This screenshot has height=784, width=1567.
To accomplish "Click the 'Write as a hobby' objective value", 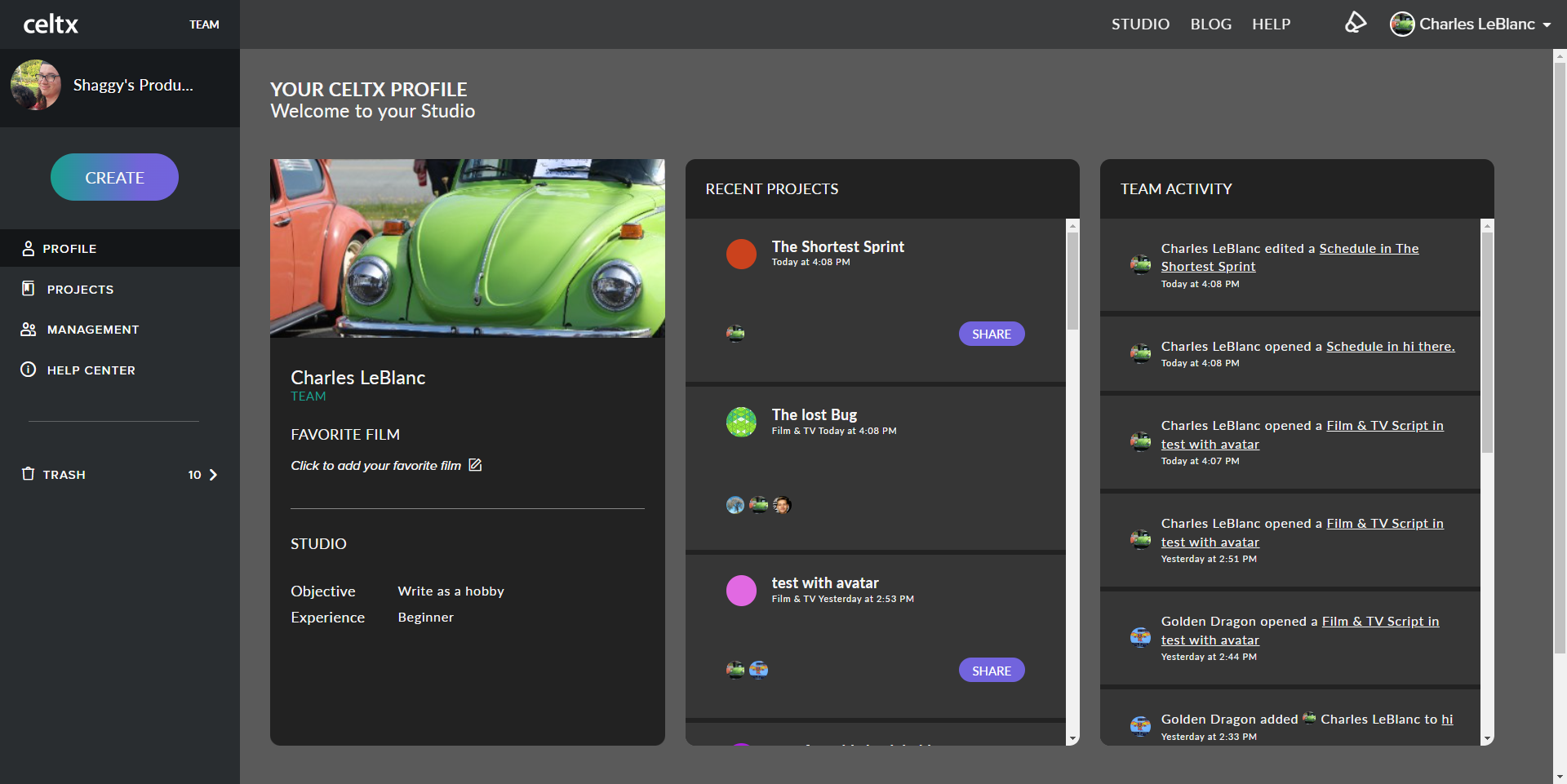I will point(451,591).
